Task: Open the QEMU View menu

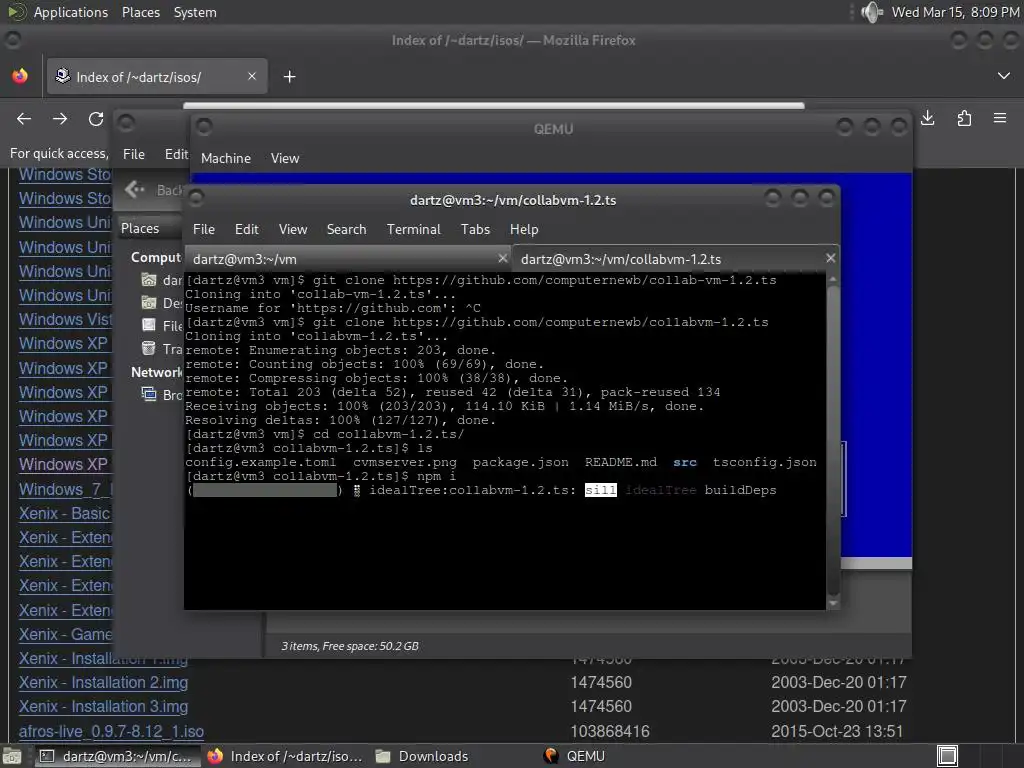Action: [x=285, y=158]
